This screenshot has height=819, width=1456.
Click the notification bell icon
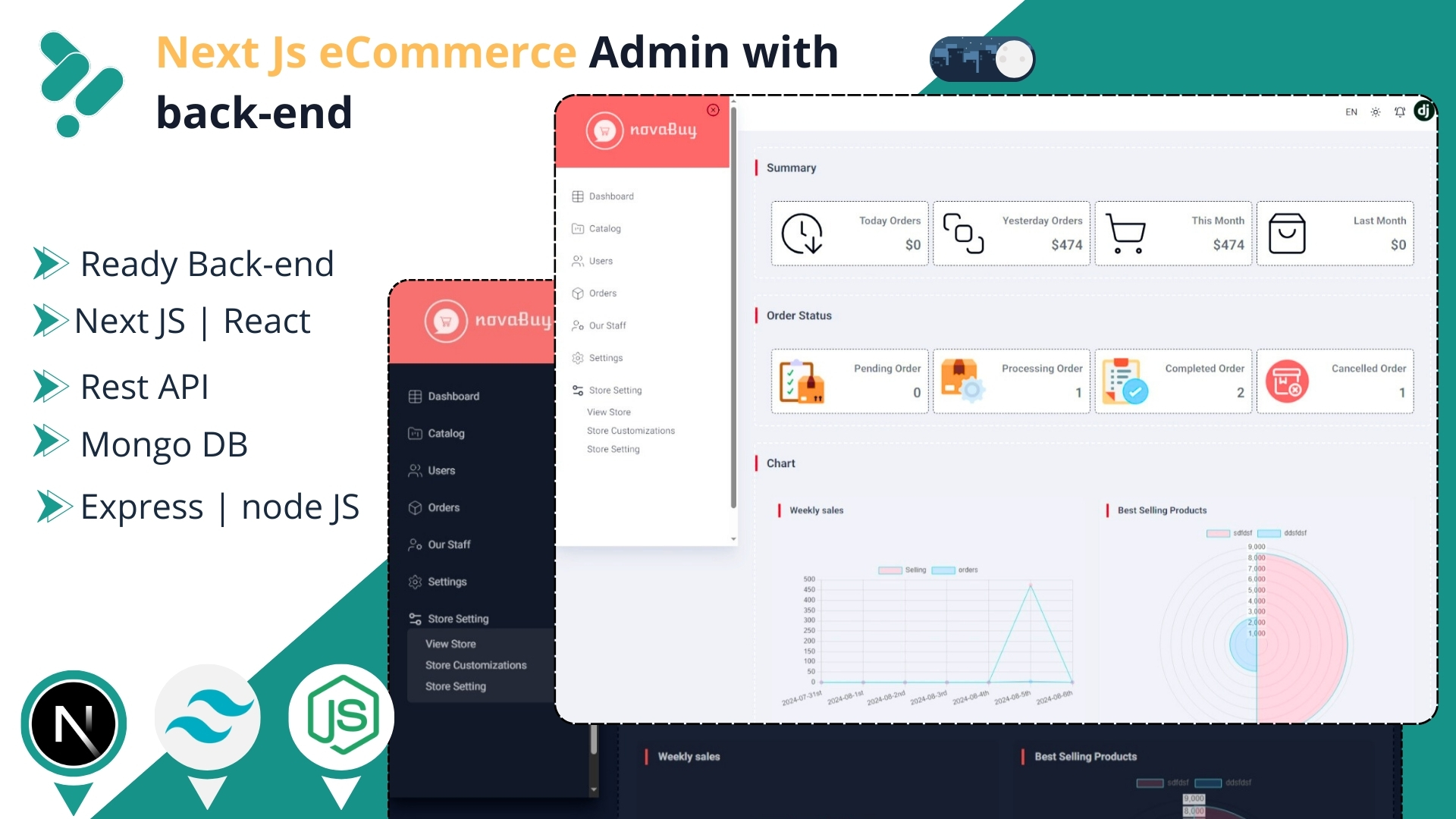(1400, 112)
